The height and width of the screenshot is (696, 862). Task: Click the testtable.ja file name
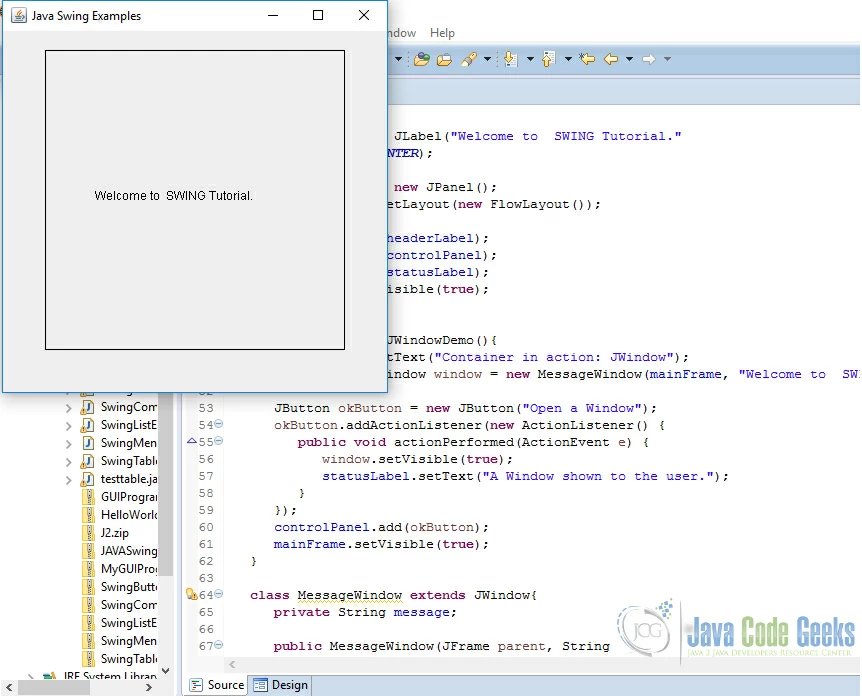[x=129, y=479]
